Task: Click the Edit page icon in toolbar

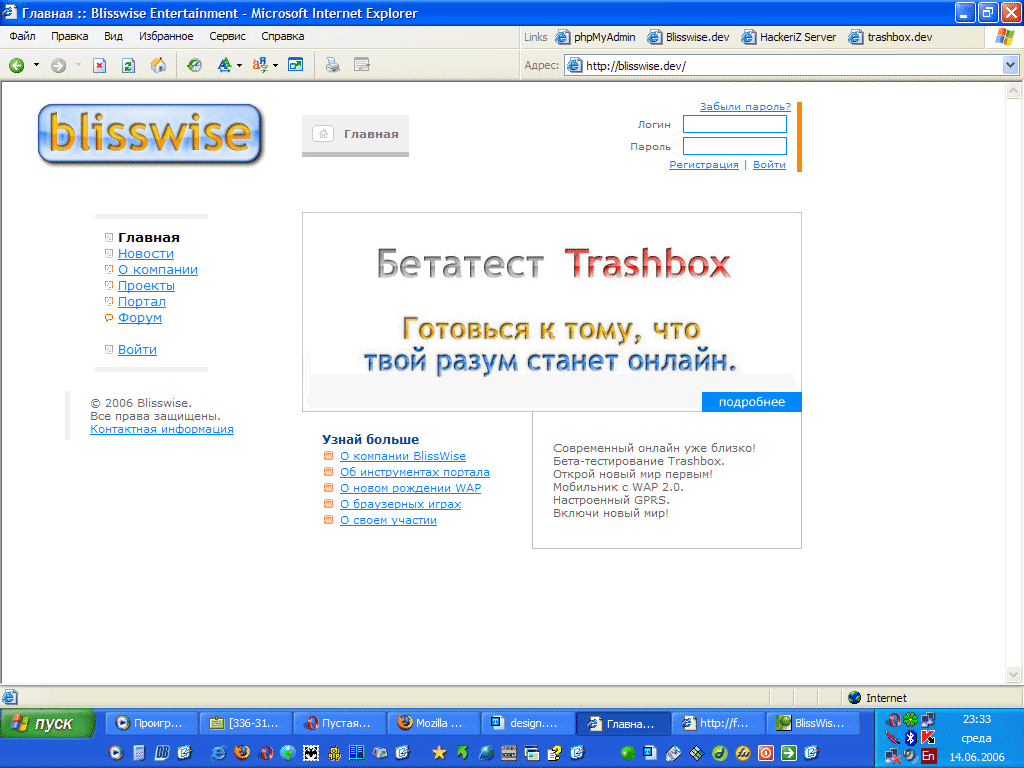Action: tap(361, 65)
